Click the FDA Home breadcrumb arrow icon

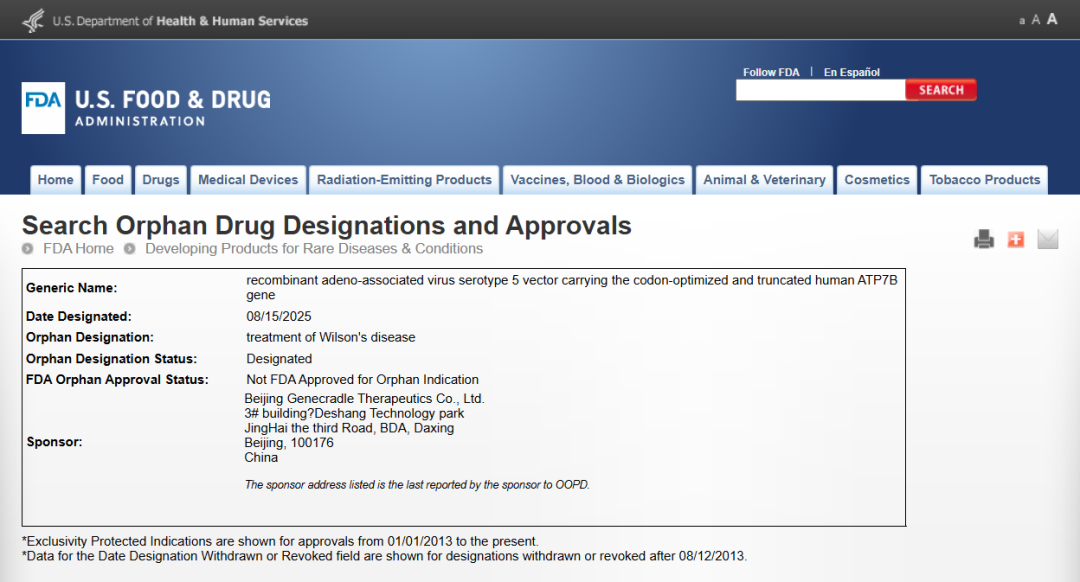[x=28, y=249]
